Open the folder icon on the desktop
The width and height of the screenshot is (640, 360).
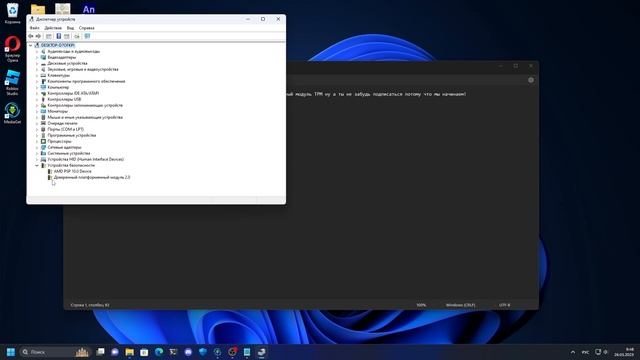pyautogui.click(x=38, y=9)
